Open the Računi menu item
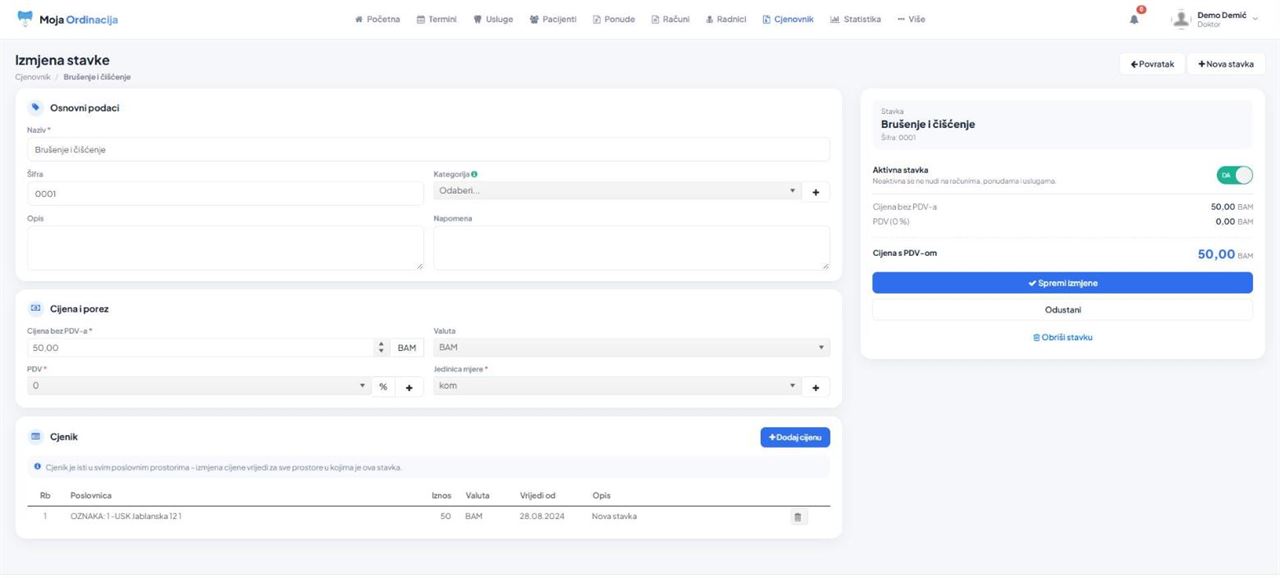 [x=670, y=19]
